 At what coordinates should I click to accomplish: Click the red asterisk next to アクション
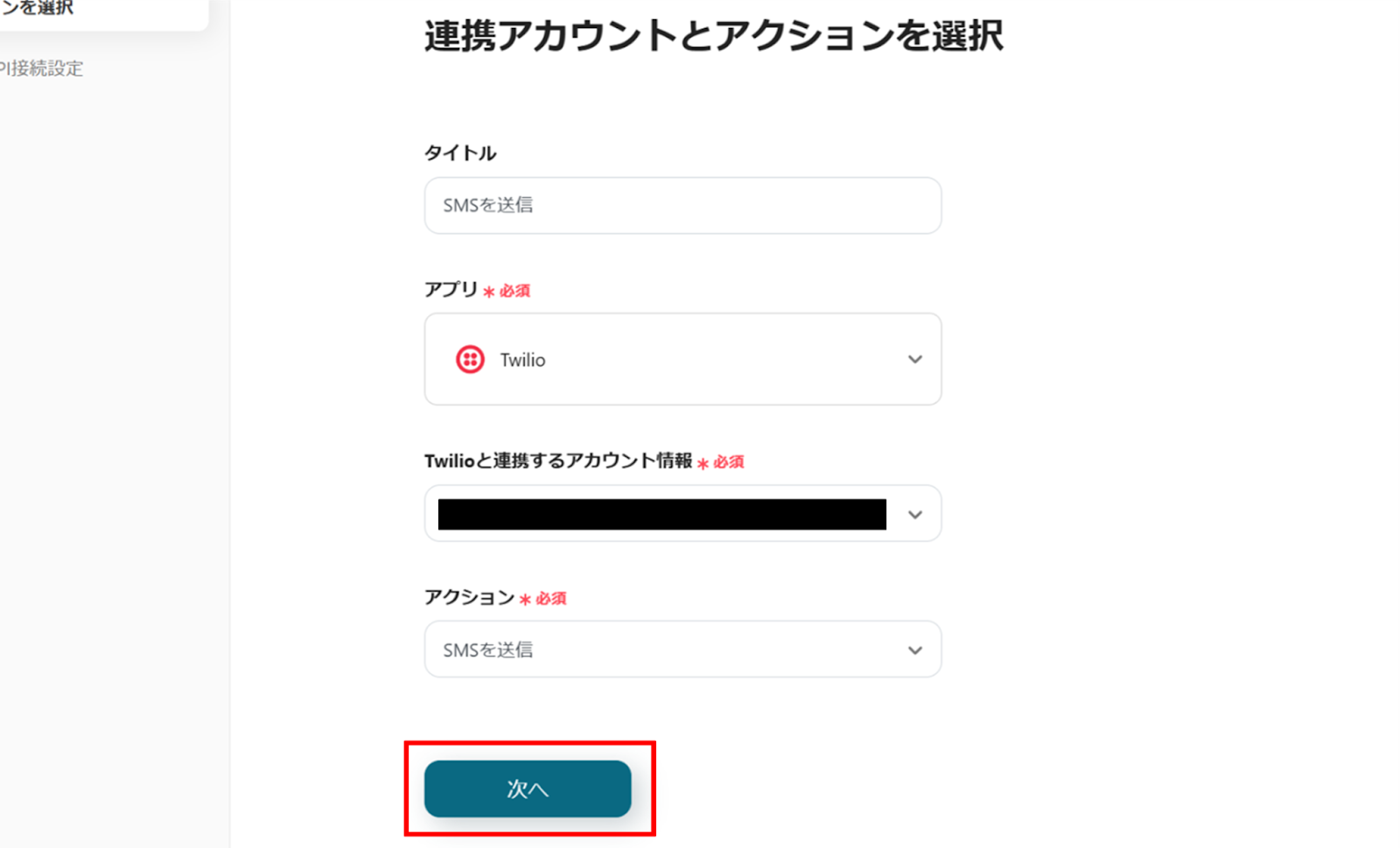click(x=524, y=599)
